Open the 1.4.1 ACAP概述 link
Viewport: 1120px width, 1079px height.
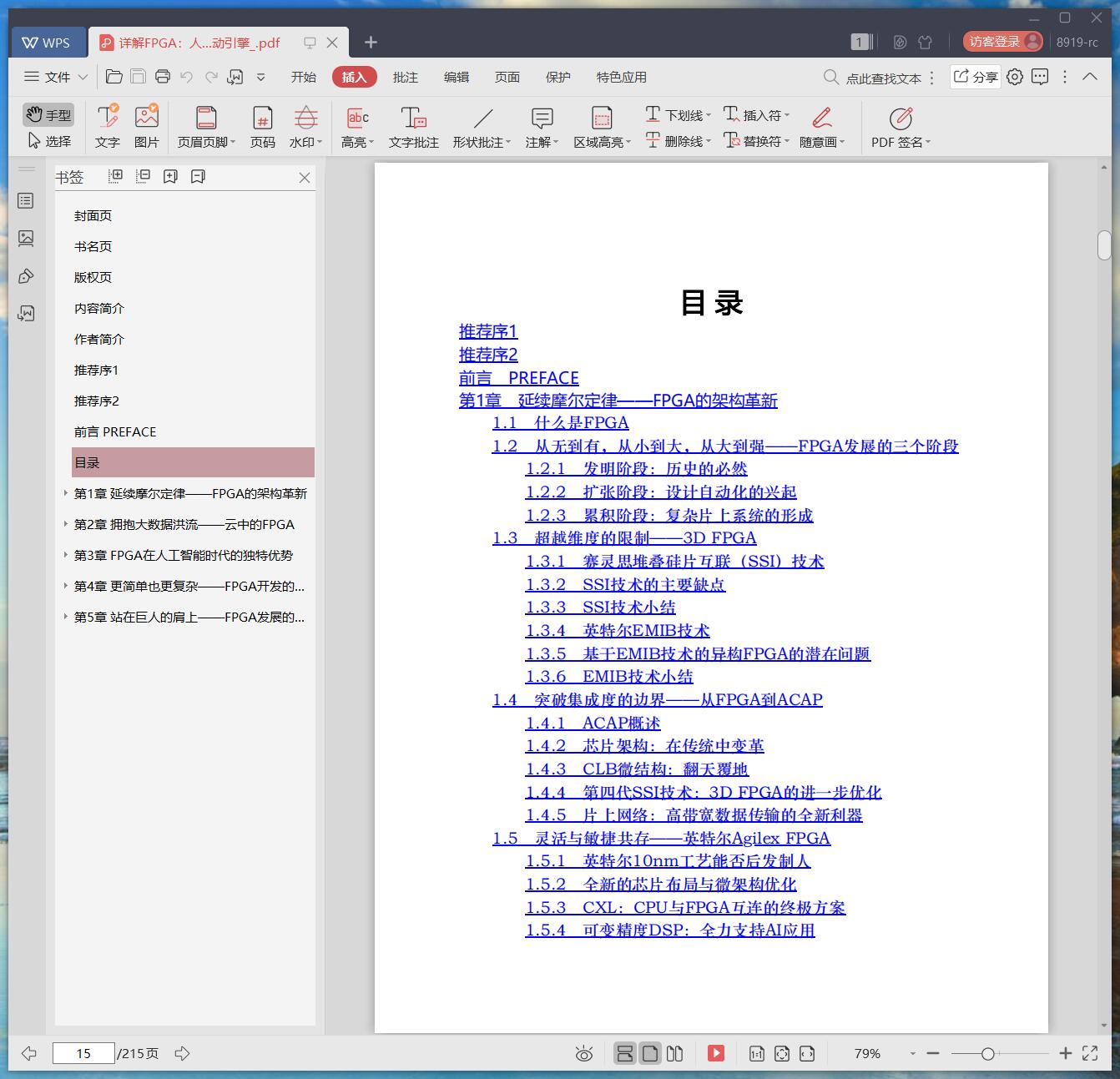(593, 724)
